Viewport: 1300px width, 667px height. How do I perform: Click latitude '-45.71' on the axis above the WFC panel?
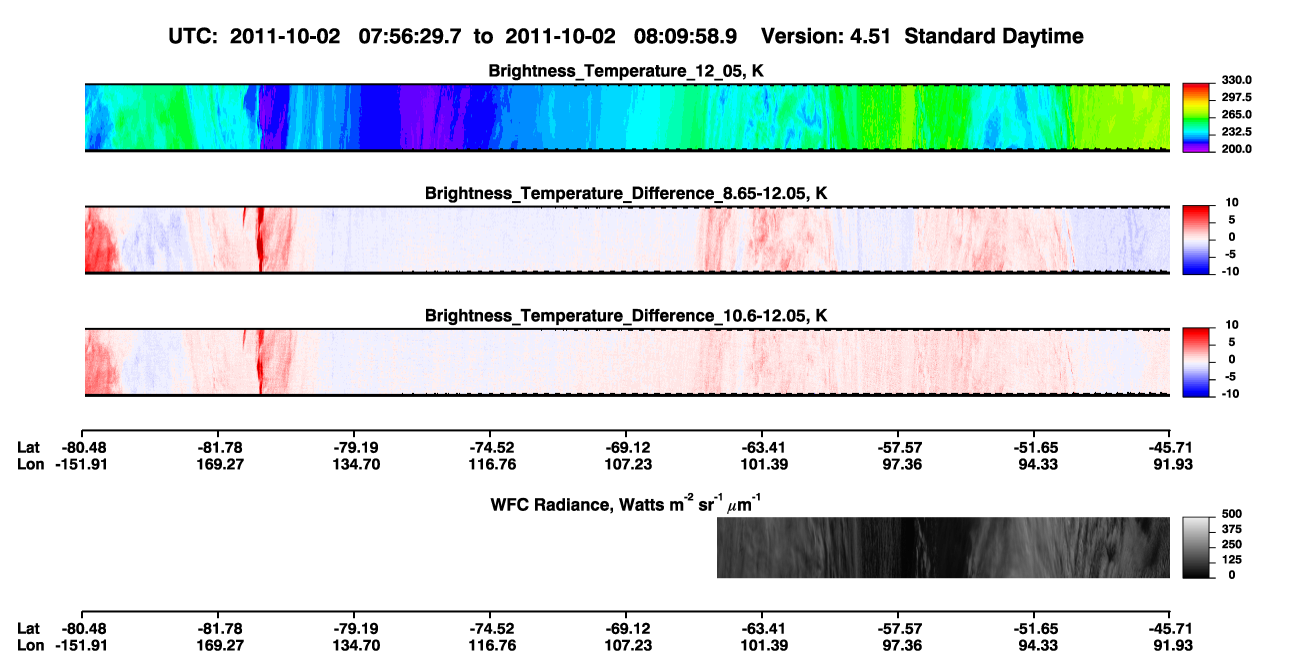1171,448
